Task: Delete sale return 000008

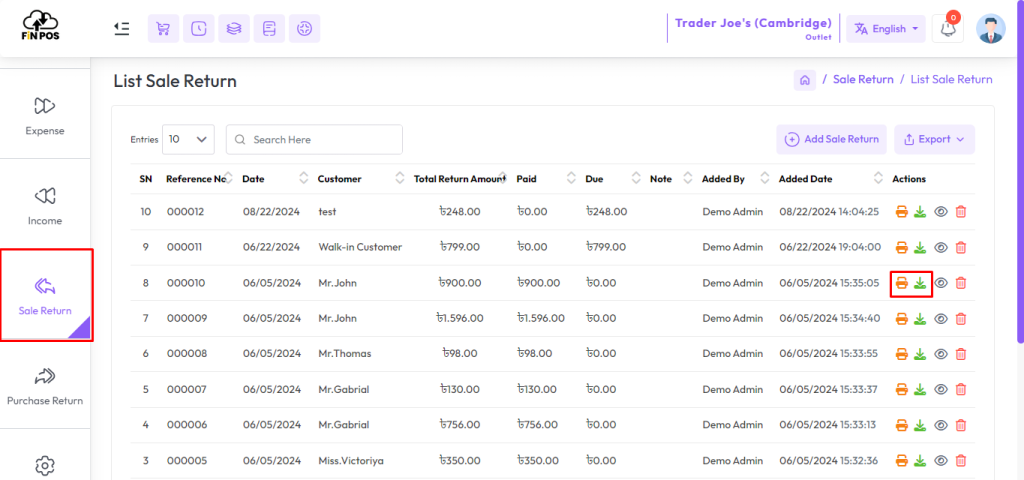Action: 961,354
